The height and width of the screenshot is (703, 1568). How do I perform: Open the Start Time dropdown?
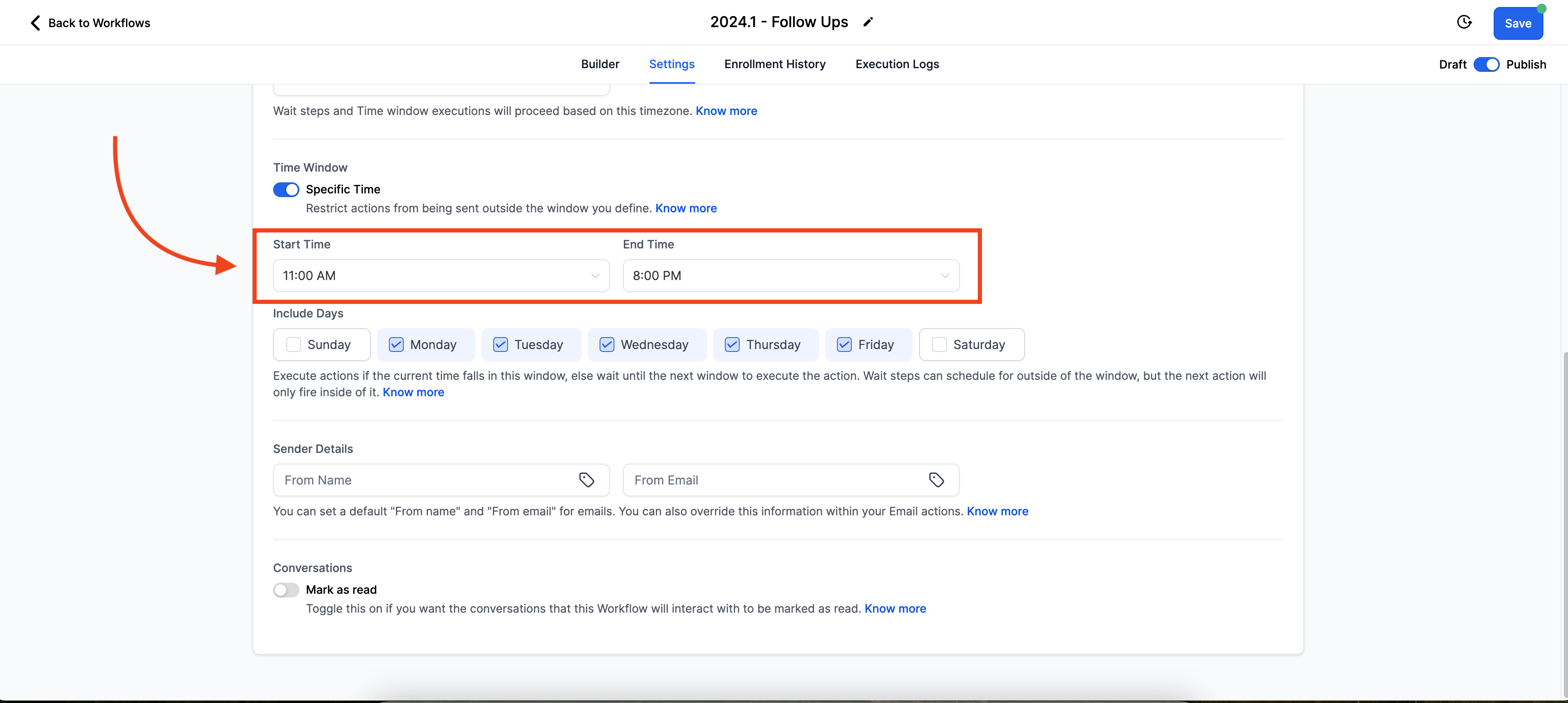pos(441,276)
